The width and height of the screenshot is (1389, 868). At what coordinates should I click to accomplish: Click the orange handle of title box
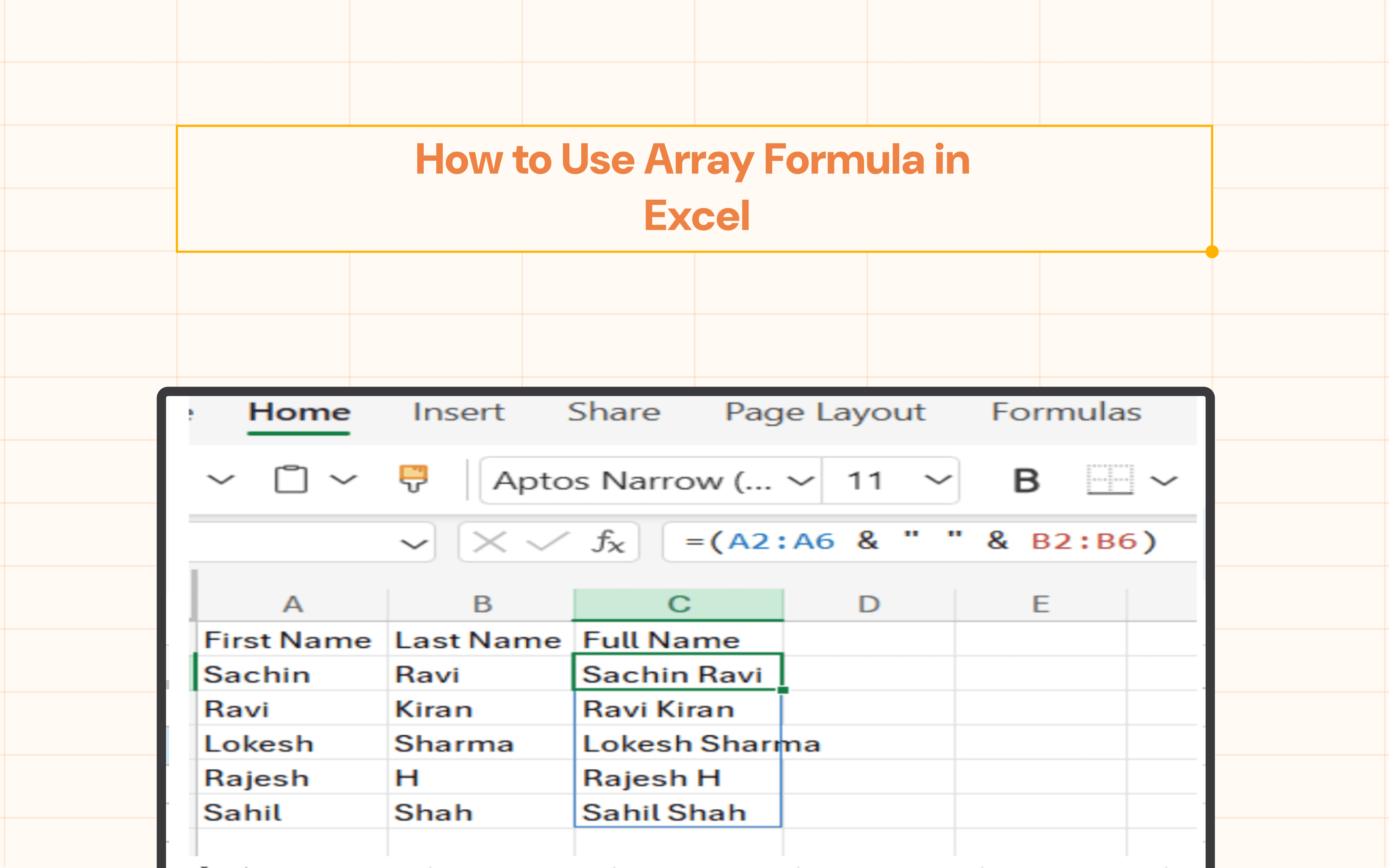pyautogui.click(x=1212, y=251)
